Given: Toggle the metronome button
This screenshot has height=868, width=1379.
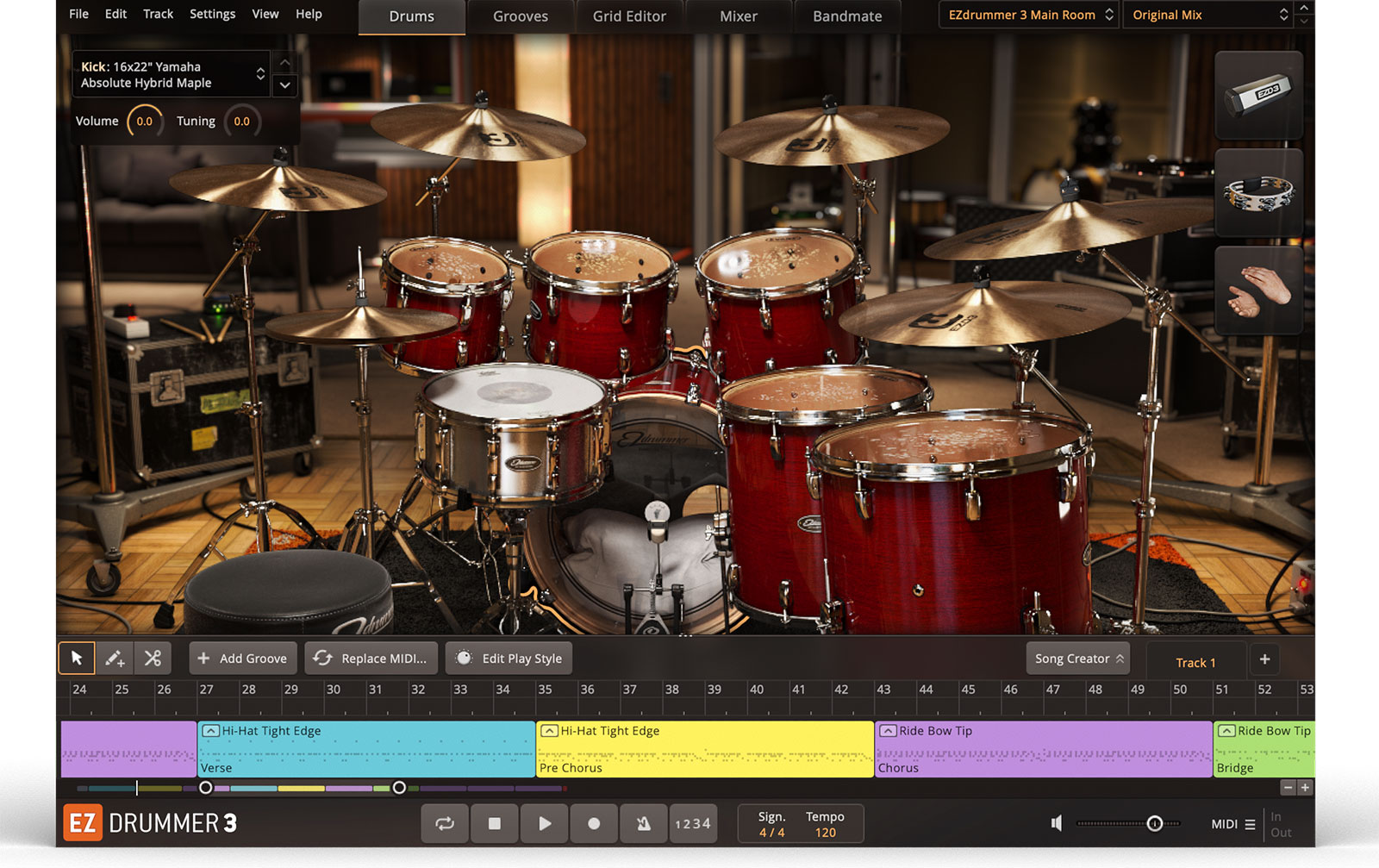Looking at the screenshot, I should [644, 823].
